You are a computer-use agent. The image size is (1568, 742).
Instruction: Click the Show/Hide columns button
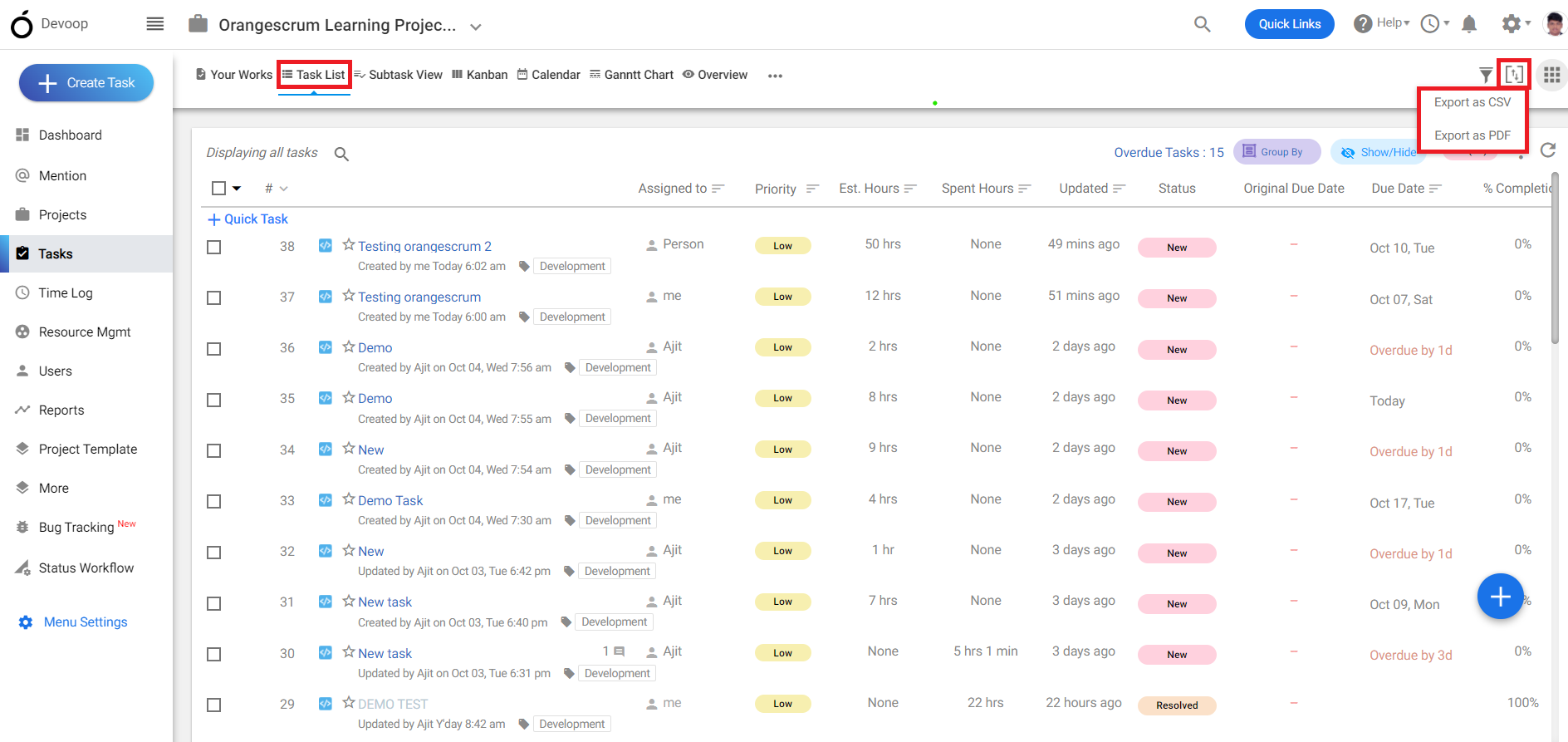pyautogui.click(x=1377, y=152)
